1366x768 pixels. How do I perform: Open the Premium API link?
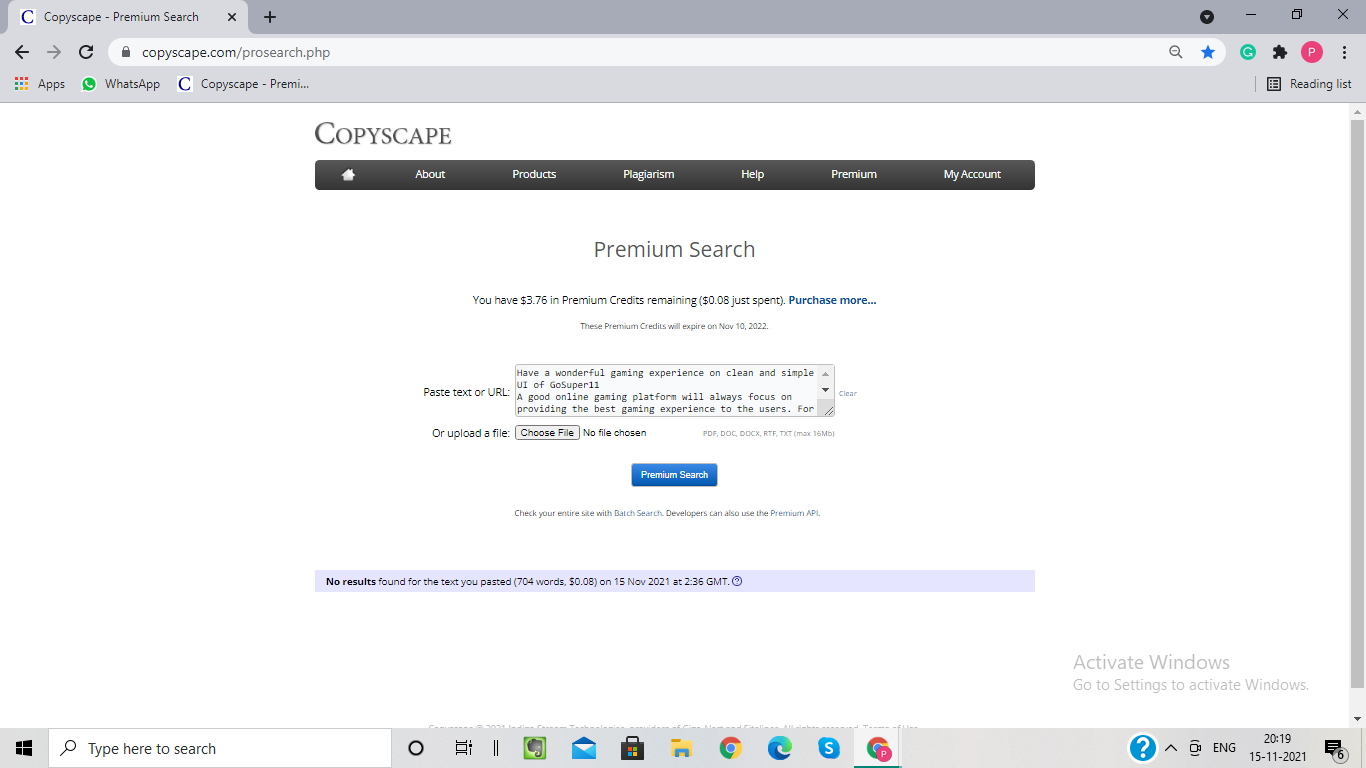pos(794,513)
